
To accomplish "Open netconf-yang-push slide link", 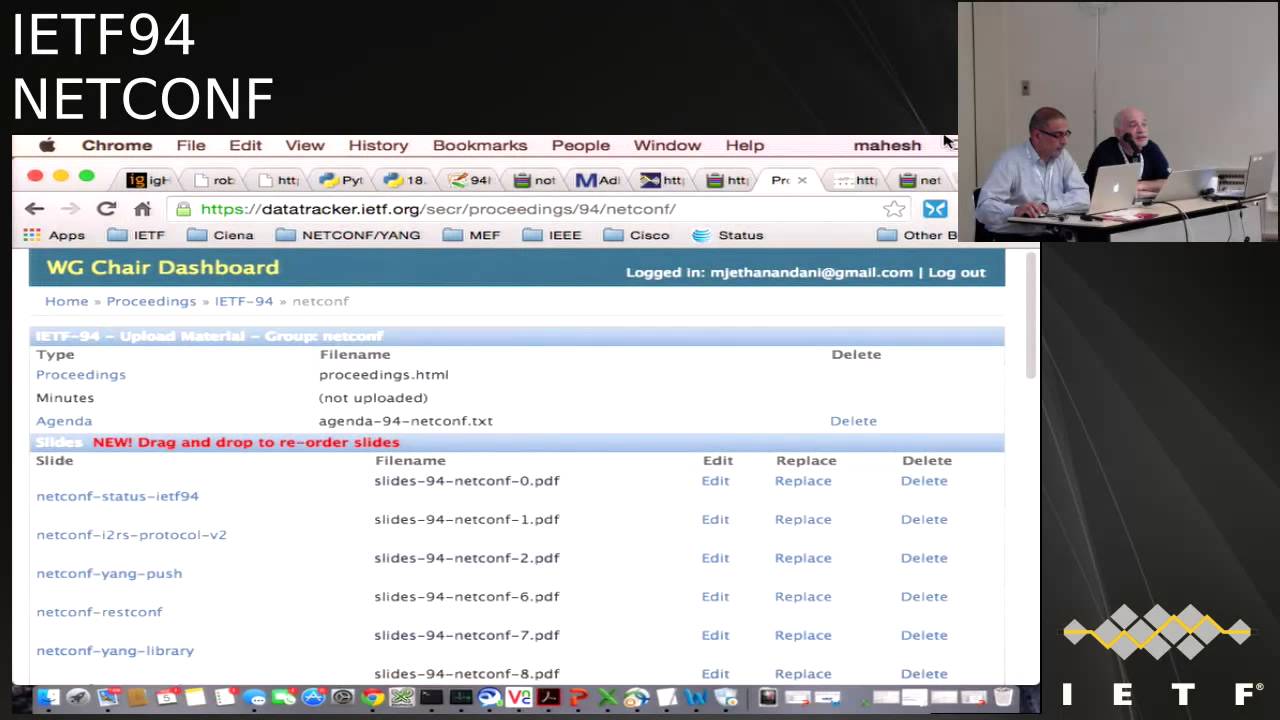I will point(109,574).
